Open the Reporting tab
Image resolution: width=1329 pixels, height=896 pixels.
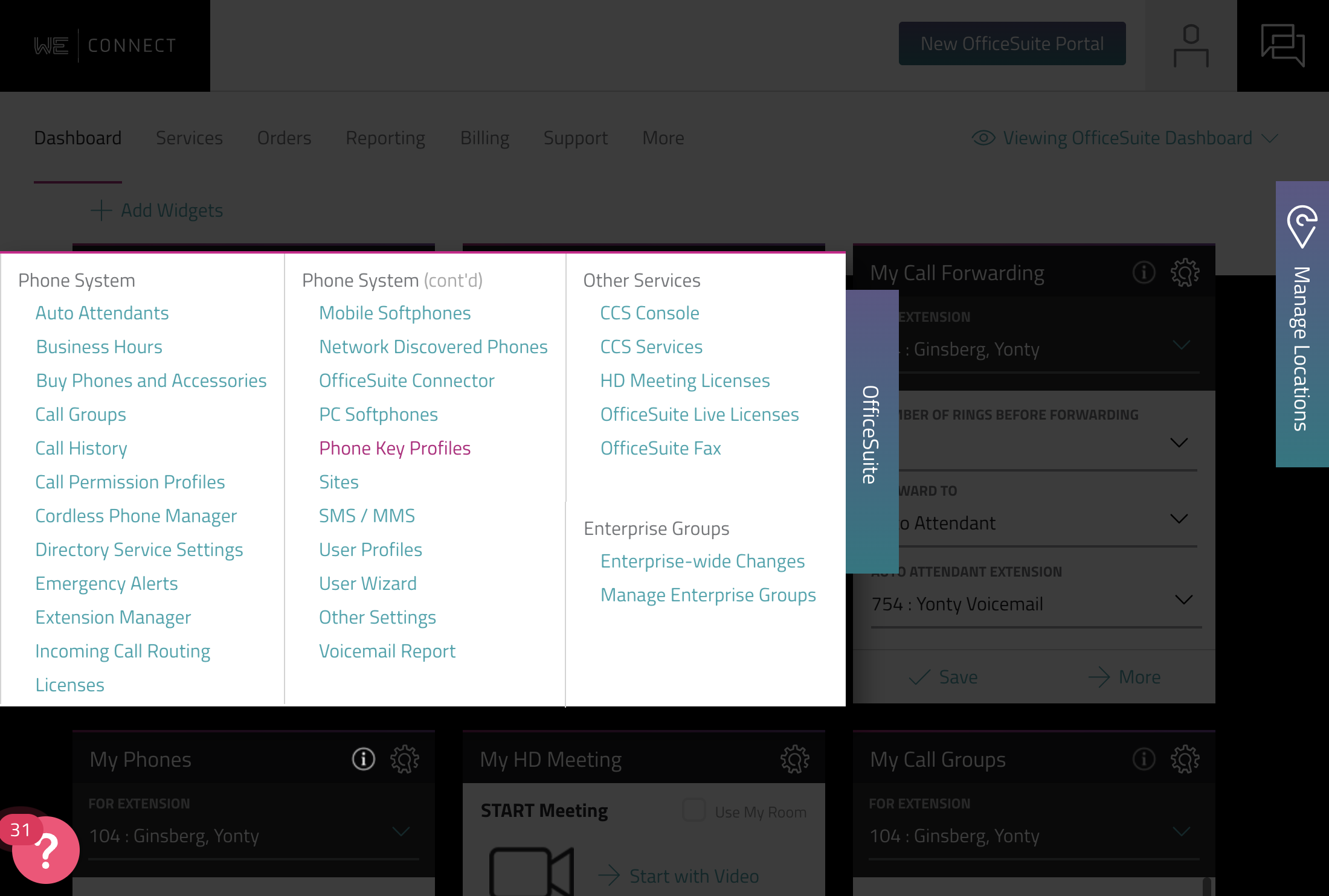coord(385,138)
